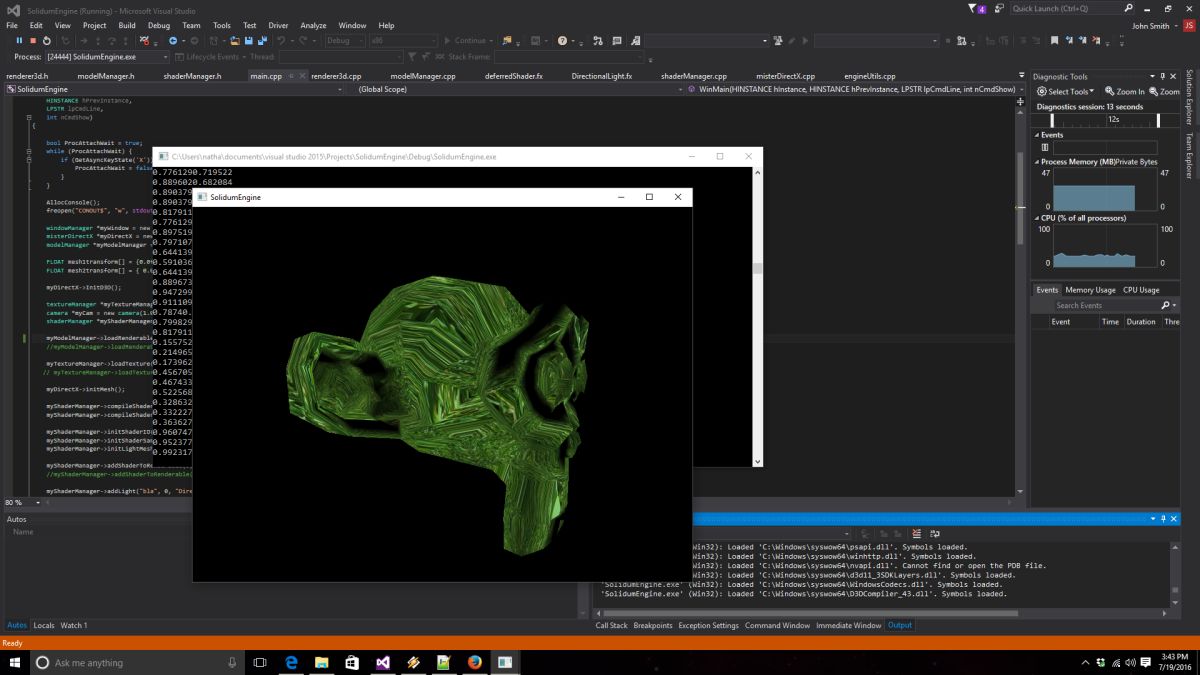1200x675 pixels.
Task: Switch to shaderManager.h tab
Action: pos(191,76)
